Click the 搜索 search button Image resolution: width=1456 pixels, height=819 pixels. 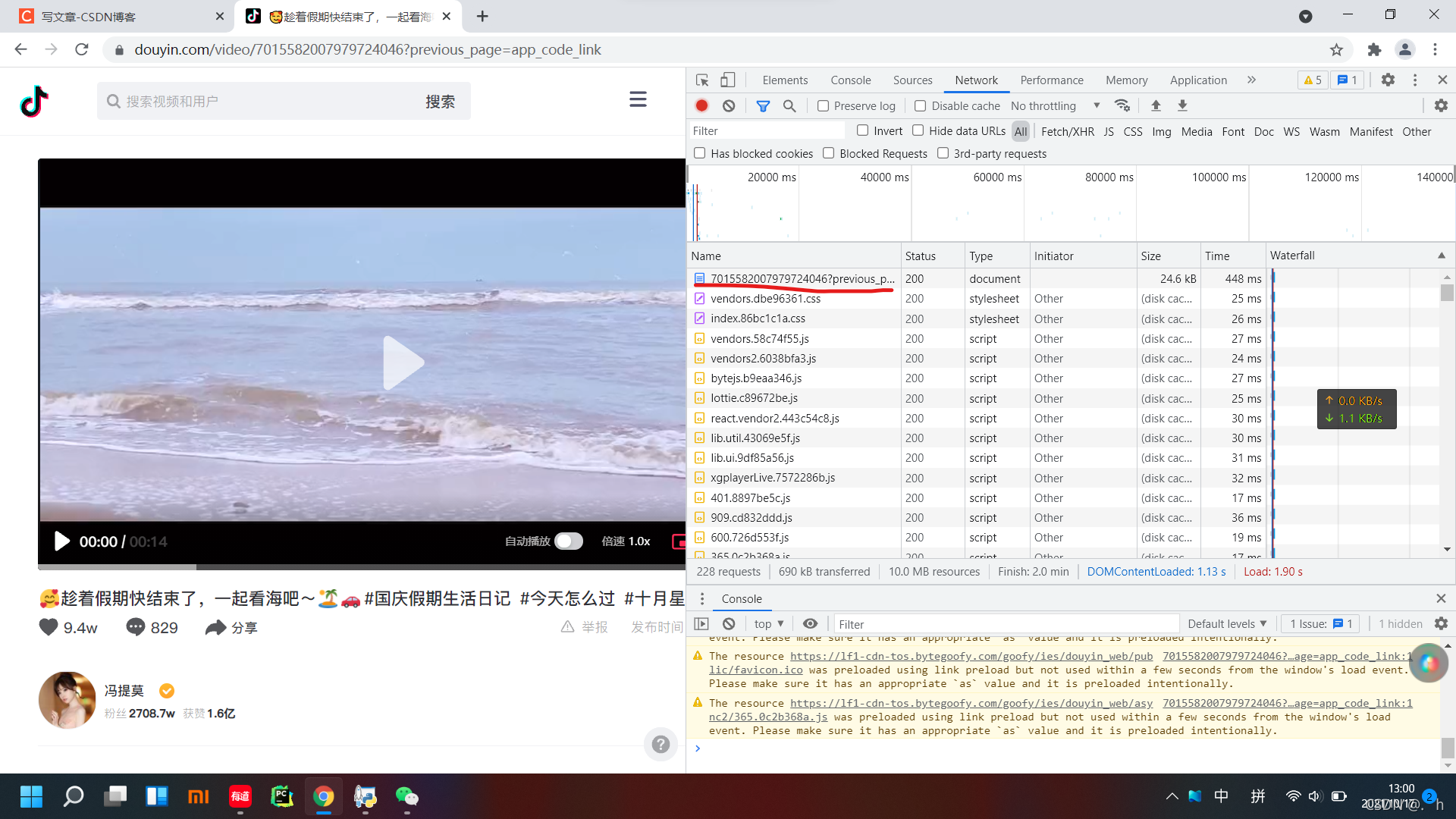(440, 101)
